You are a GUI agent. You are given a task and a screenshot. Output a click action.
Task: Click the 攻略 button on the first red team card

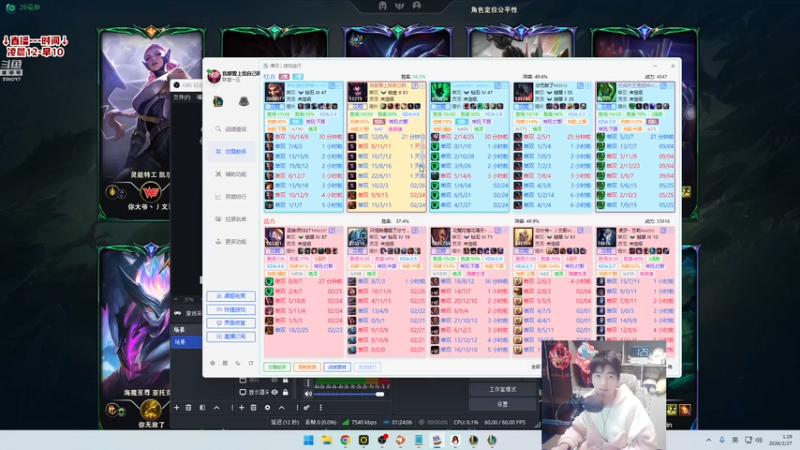tap(274, 107)
